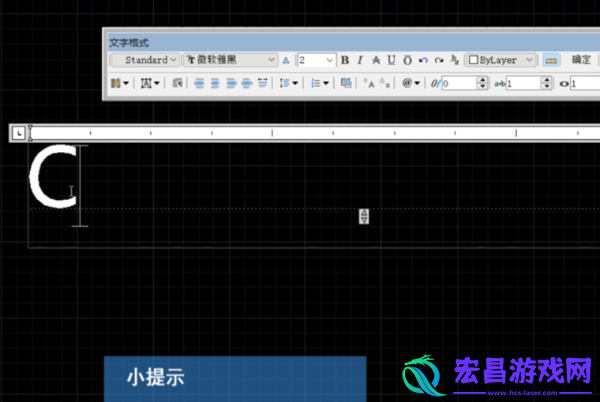Open the @ symbol insert dropdown

411,83
